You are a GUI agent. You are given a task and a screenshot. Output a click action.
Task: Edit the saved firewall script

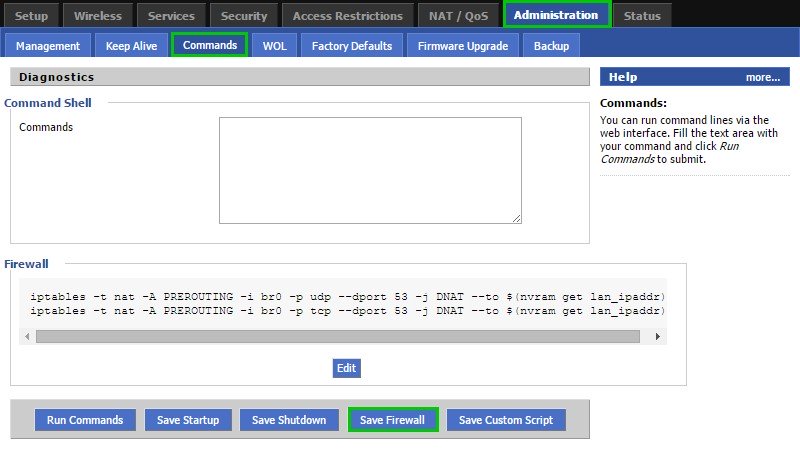click(346, 368)
